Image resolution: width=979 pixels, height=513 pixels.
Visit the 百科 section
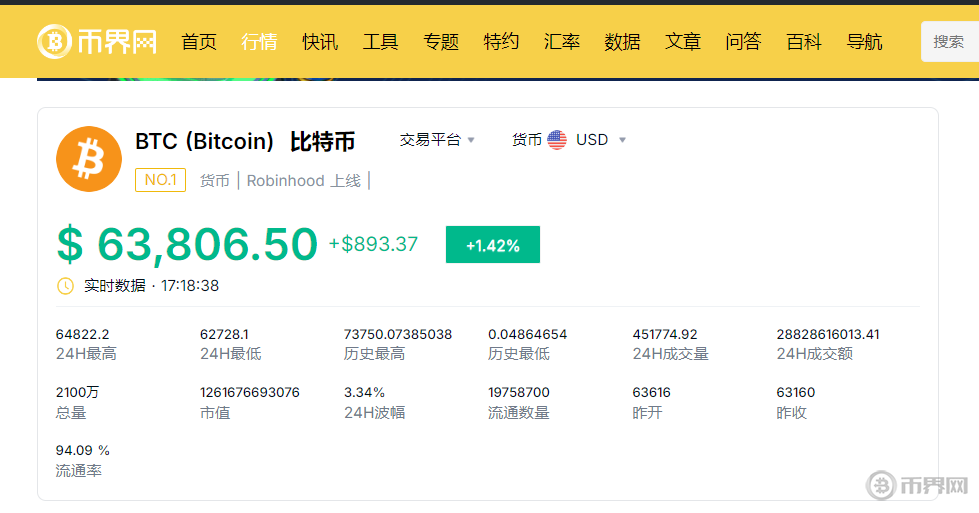[x=804, y=42]
